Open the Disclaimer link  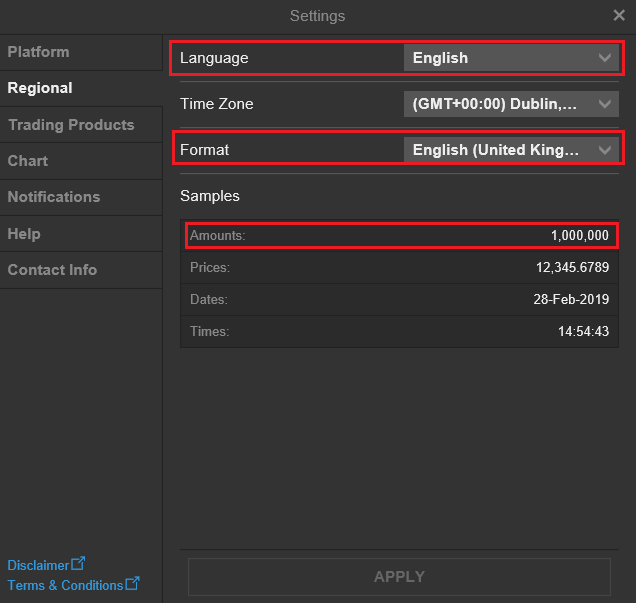(38, 565)
